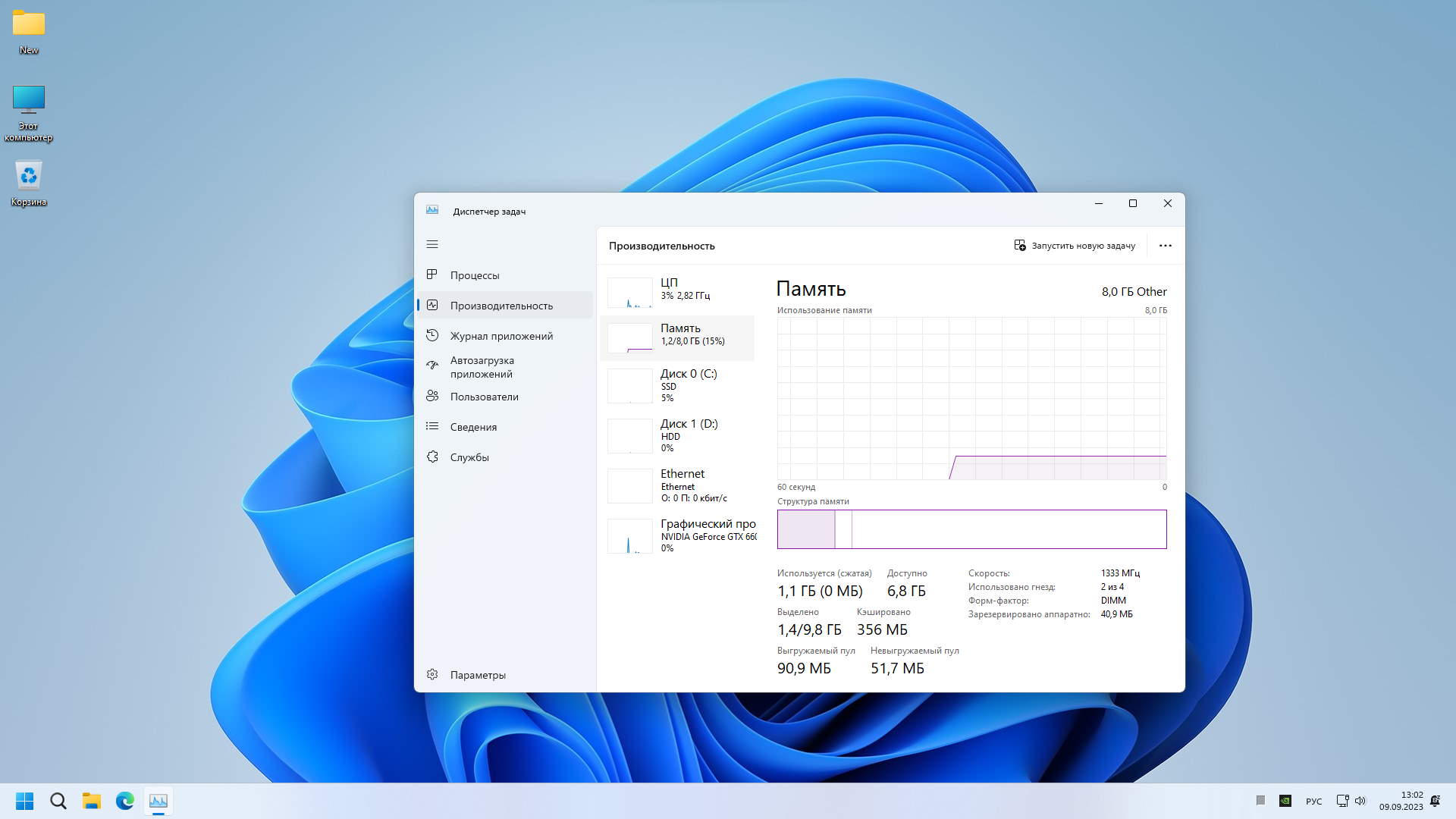Viewport: 1456px width, 819px height.
Task: Select Disk 1 (D:) HDD entry
Action: point(679,435)
